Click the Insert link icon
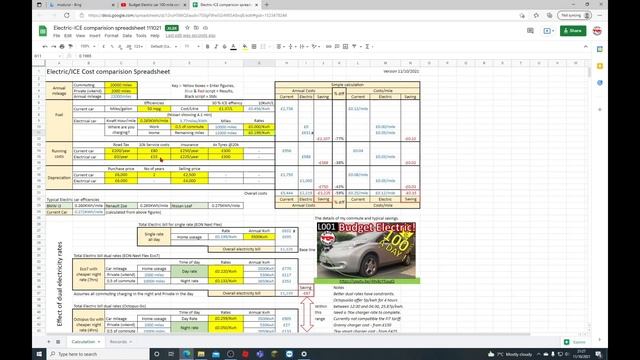The image size is (640, 360). coord(329,47)
